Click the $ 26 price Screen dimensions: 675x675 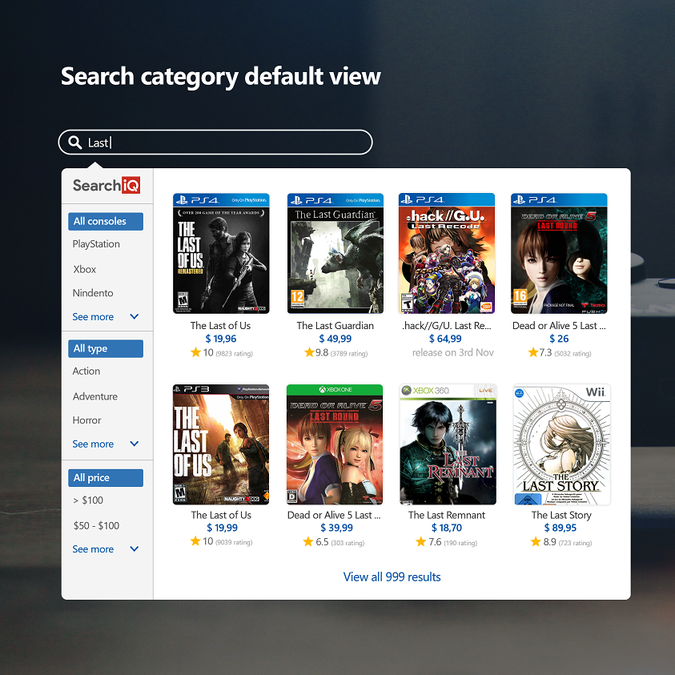click(559, 339)
